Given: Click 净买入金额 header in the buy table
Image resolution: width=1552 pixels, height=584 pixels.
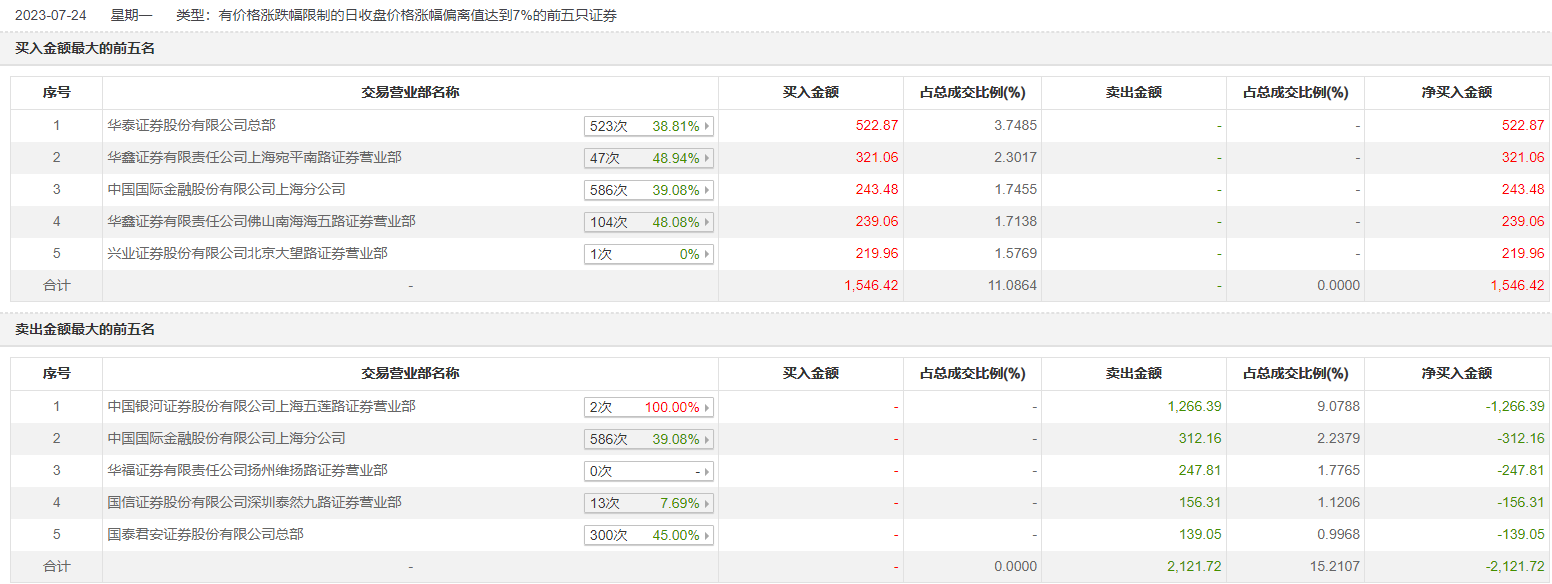Looking at the screenshot, I should point(1457,92).
